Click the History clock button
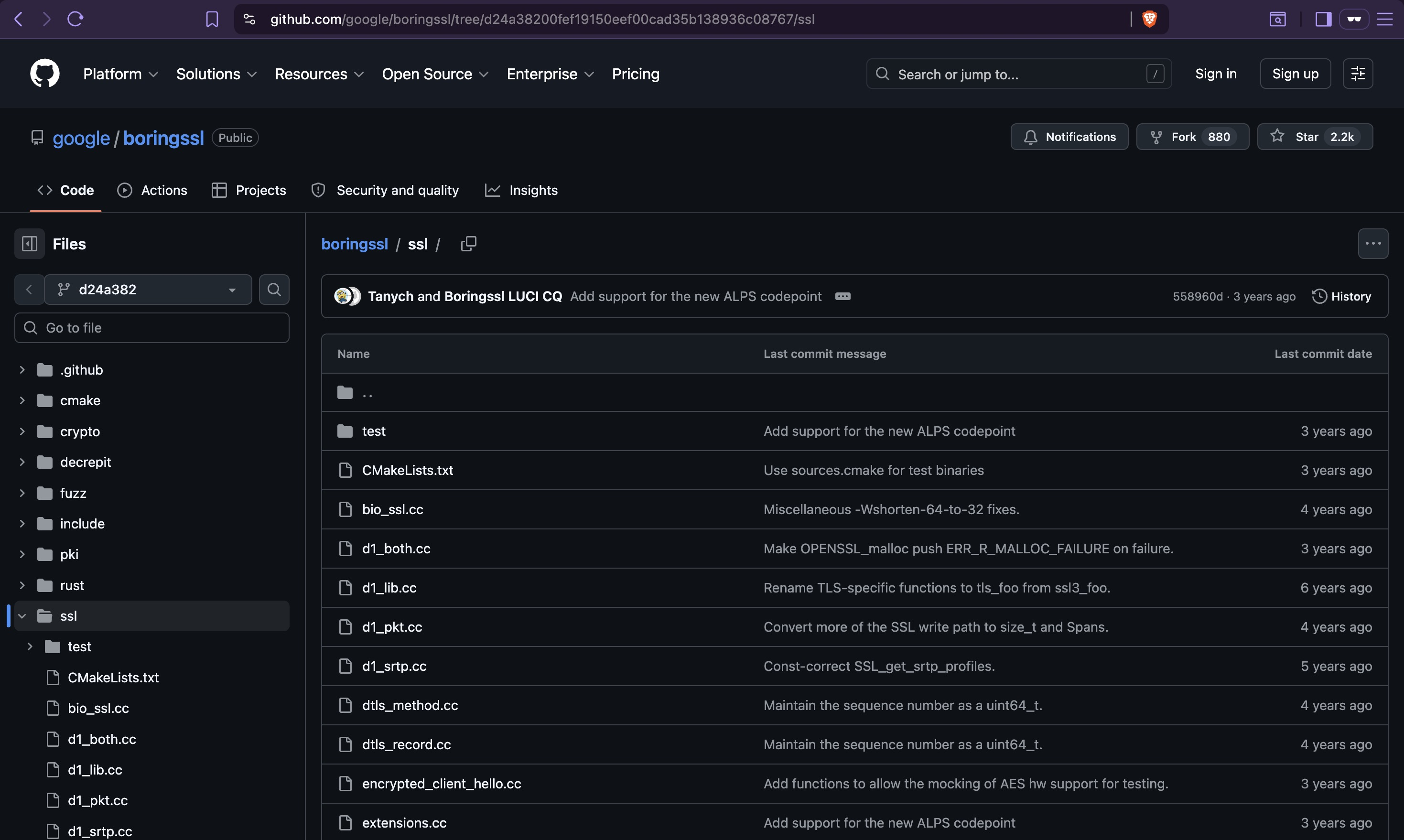The height and width of the screenshot is (840, 1404). pyautogui.click(x=1342, y=297)
